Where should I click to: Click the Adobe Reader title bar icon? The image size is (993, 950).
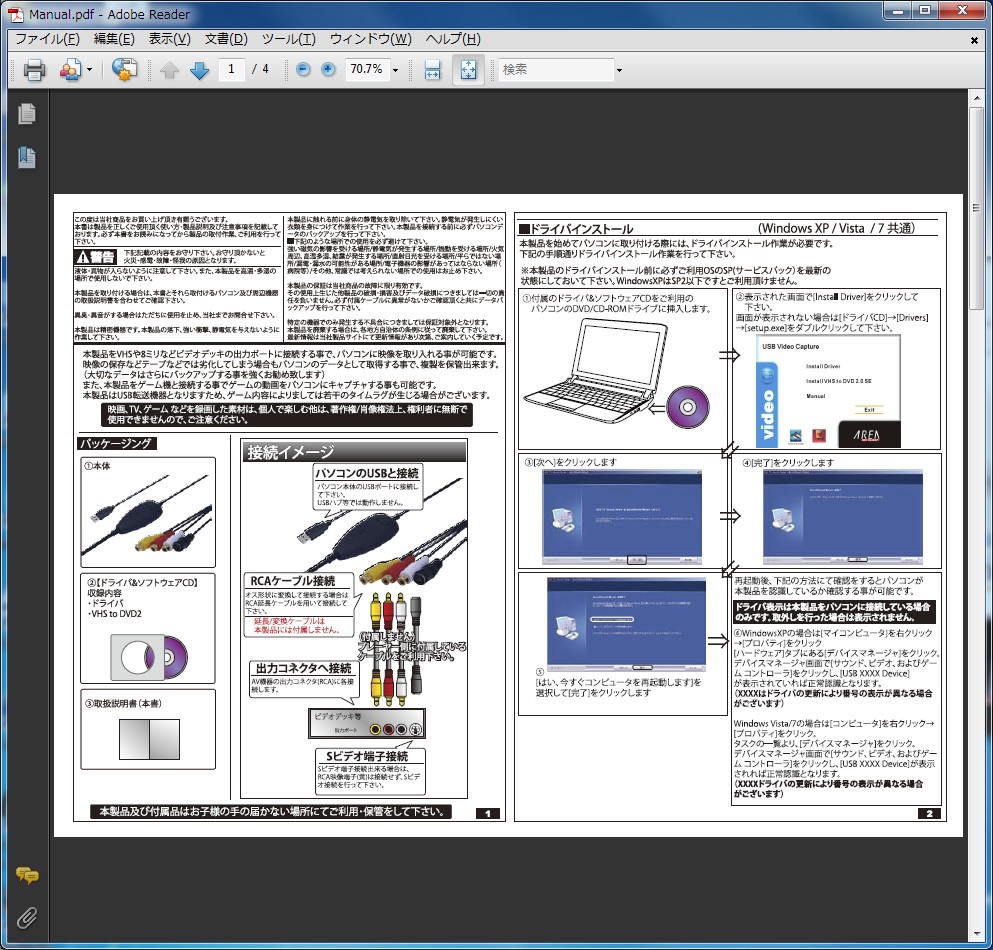pos(15,14)
